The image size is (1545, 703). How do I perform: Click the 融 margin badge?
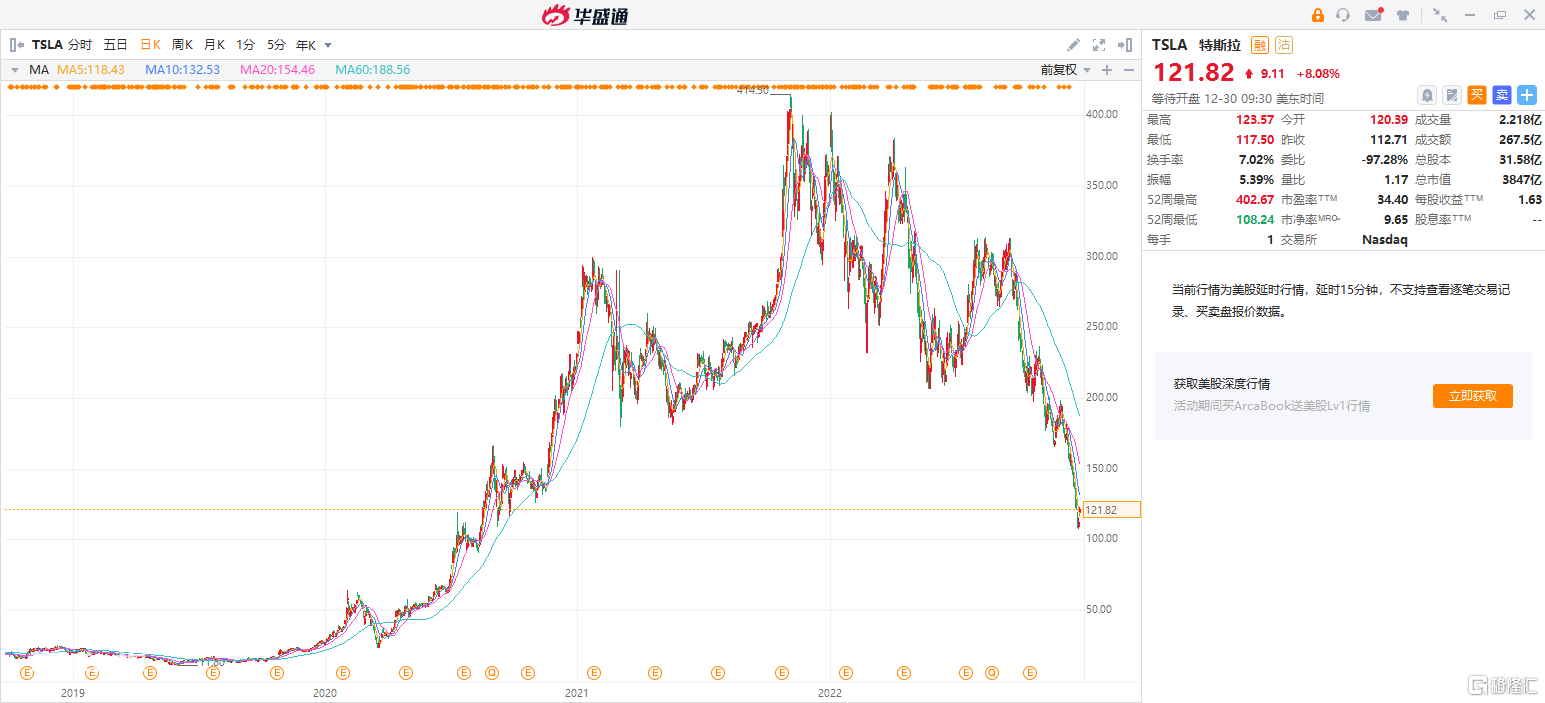(x=1260, y=45)
